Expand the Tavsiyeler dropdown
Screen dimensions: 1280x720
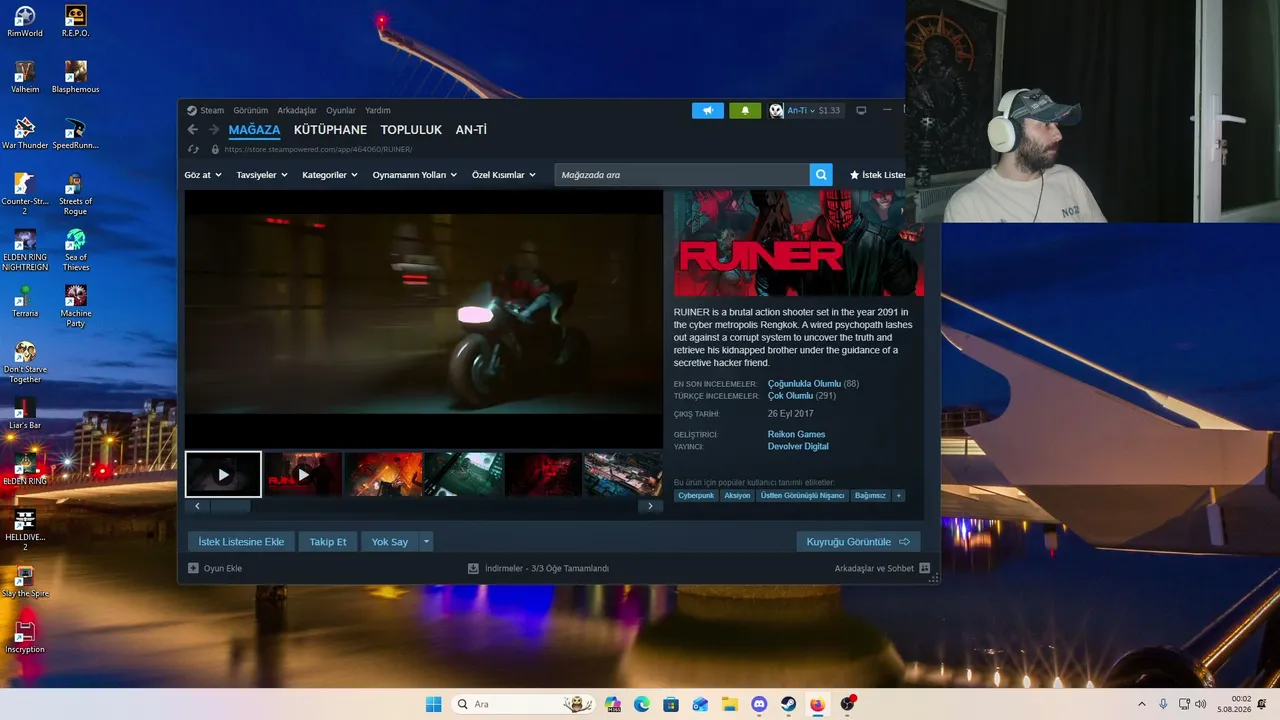point(262,175)
